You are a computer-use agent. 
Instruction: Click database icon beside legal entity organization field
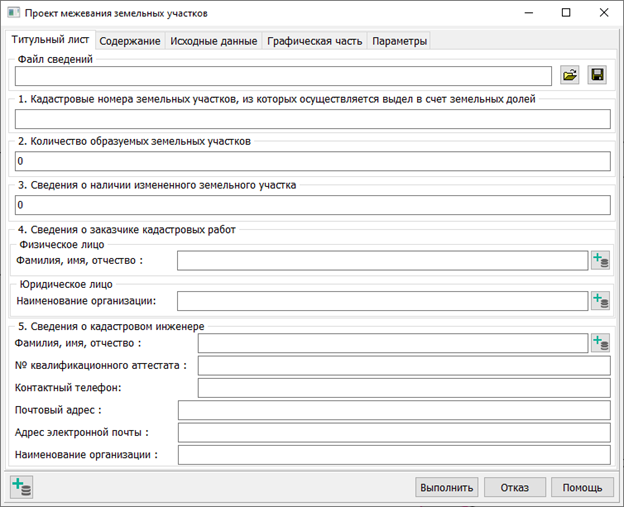[x=600, y=300]
